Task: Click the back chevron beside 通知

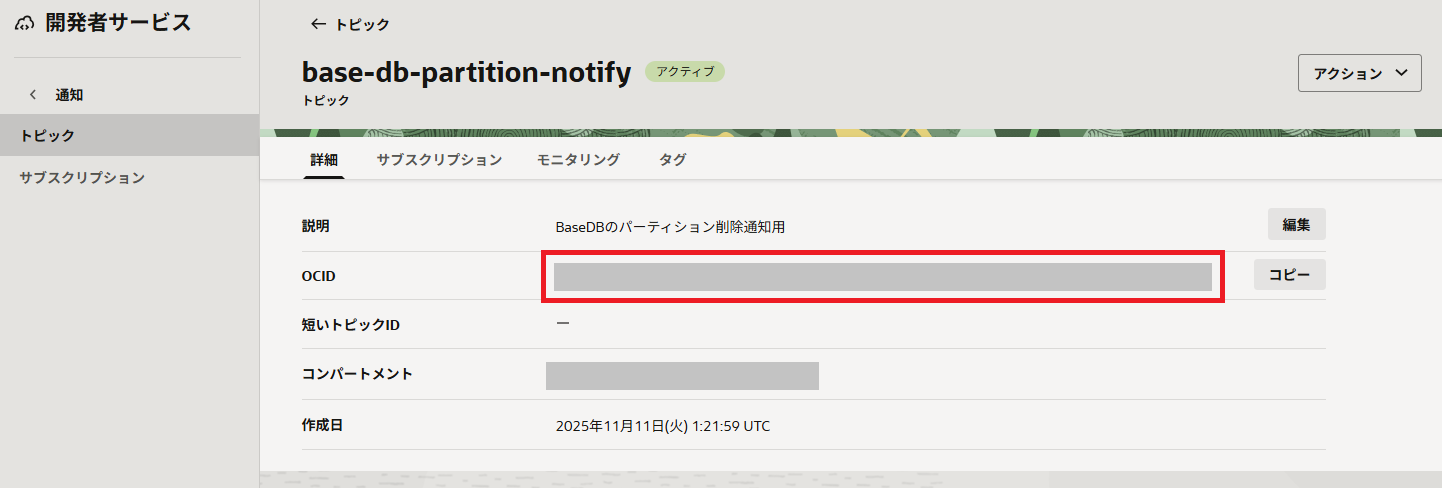Action: point(33,95)
